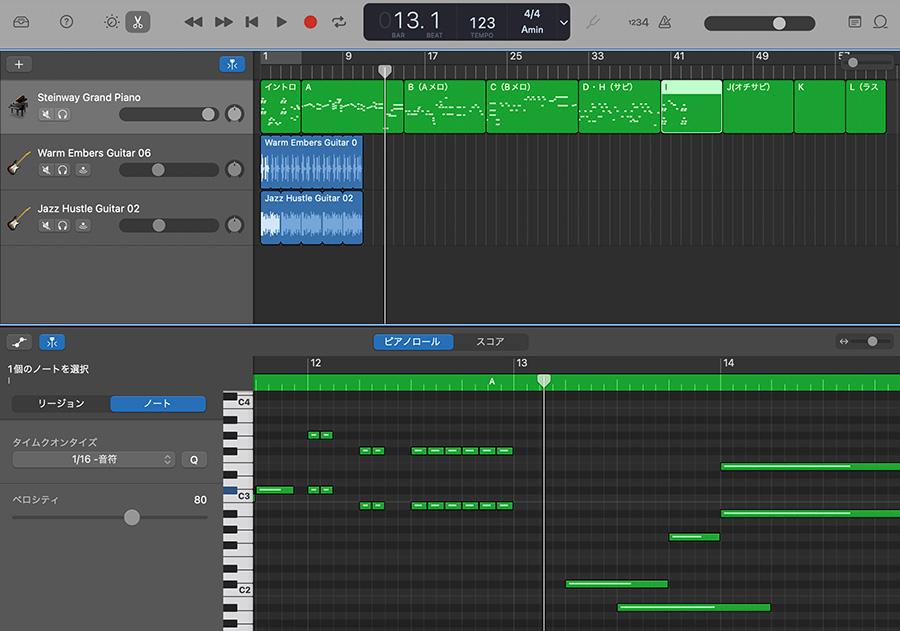This screenshot has height=631, width=900.
Task: Click the Play button in transport
Action: click(281, 22)
